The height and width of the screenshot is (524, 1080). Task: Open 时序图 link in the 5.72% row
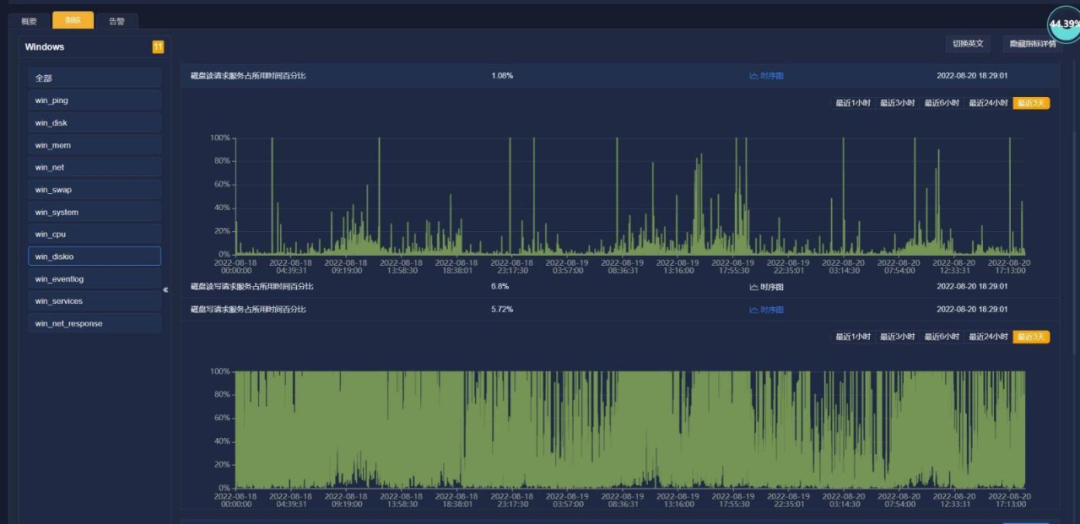click(766, 310)
